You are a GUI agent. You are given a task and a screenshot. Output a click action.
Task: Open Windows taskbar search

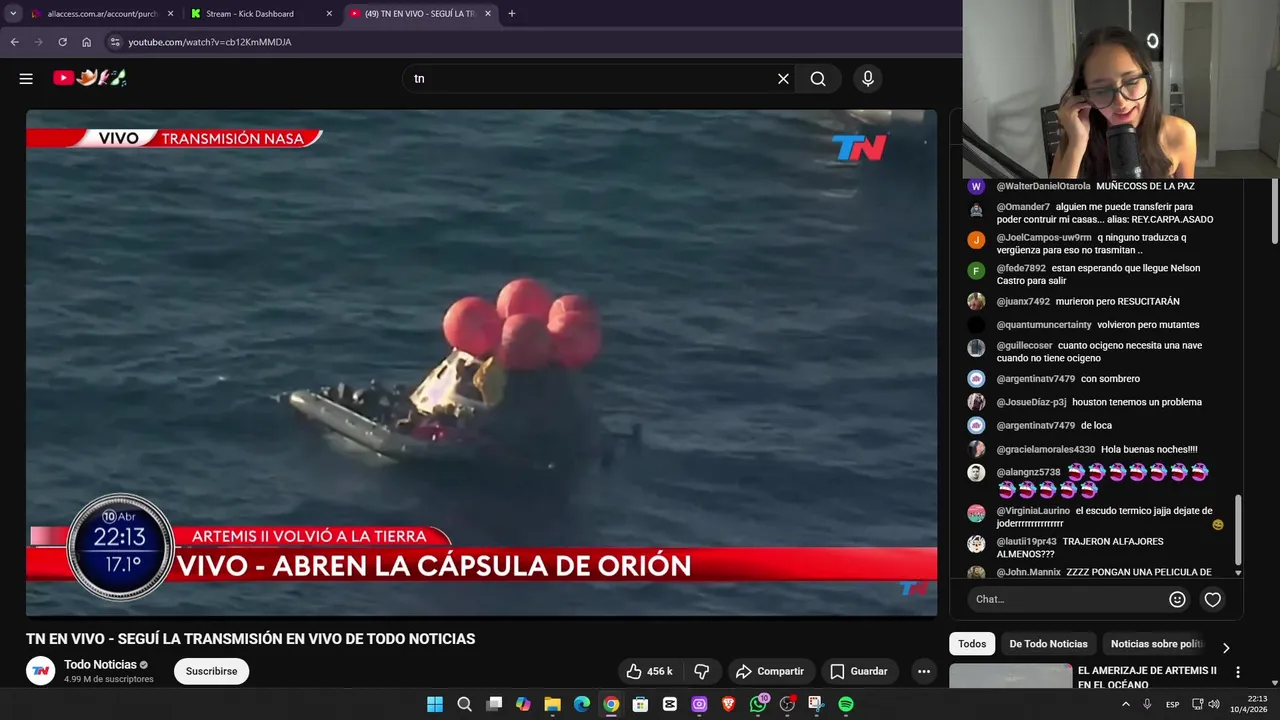point(464,704)
